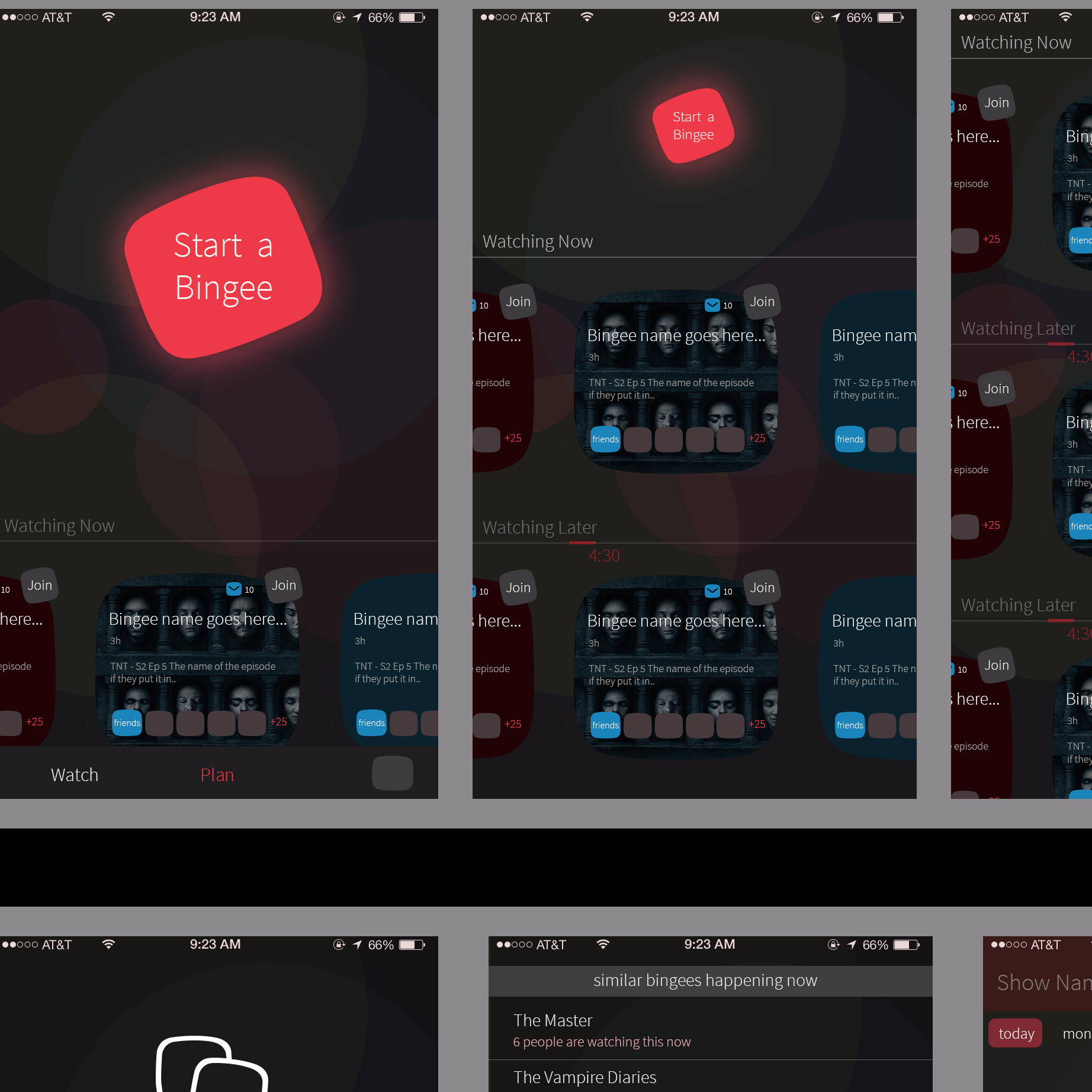Select the Show Name title
Image resolution: width=1092 pixels, height=1092 pixels.
click(1044, 982)
